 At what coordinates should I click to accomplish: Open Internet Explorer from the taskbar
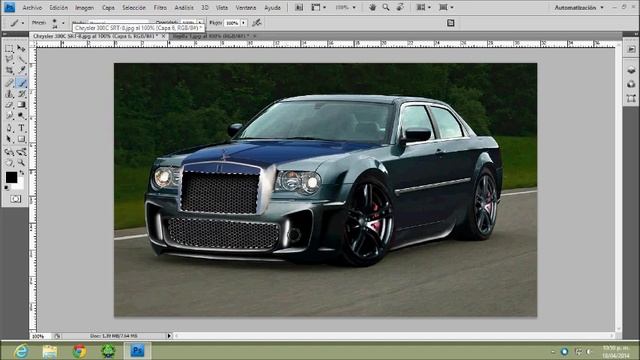(21, 351)
